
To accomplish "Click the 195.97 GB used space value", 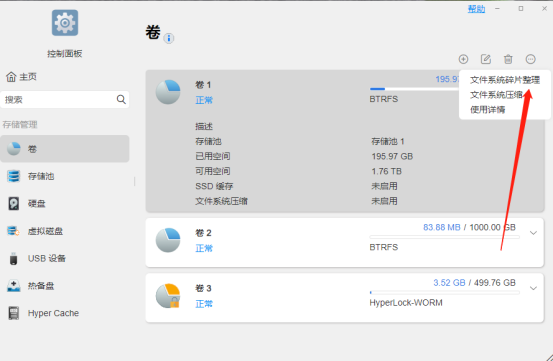I will point(392,156).
